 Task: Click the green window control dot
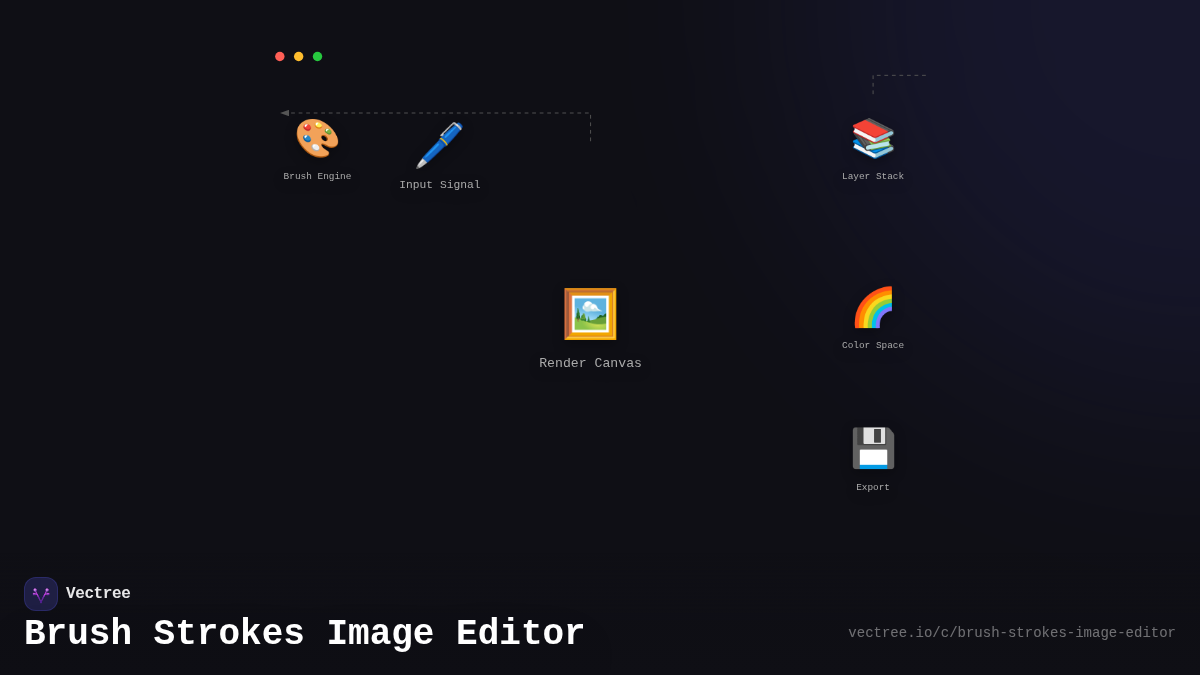pos(317,56)
